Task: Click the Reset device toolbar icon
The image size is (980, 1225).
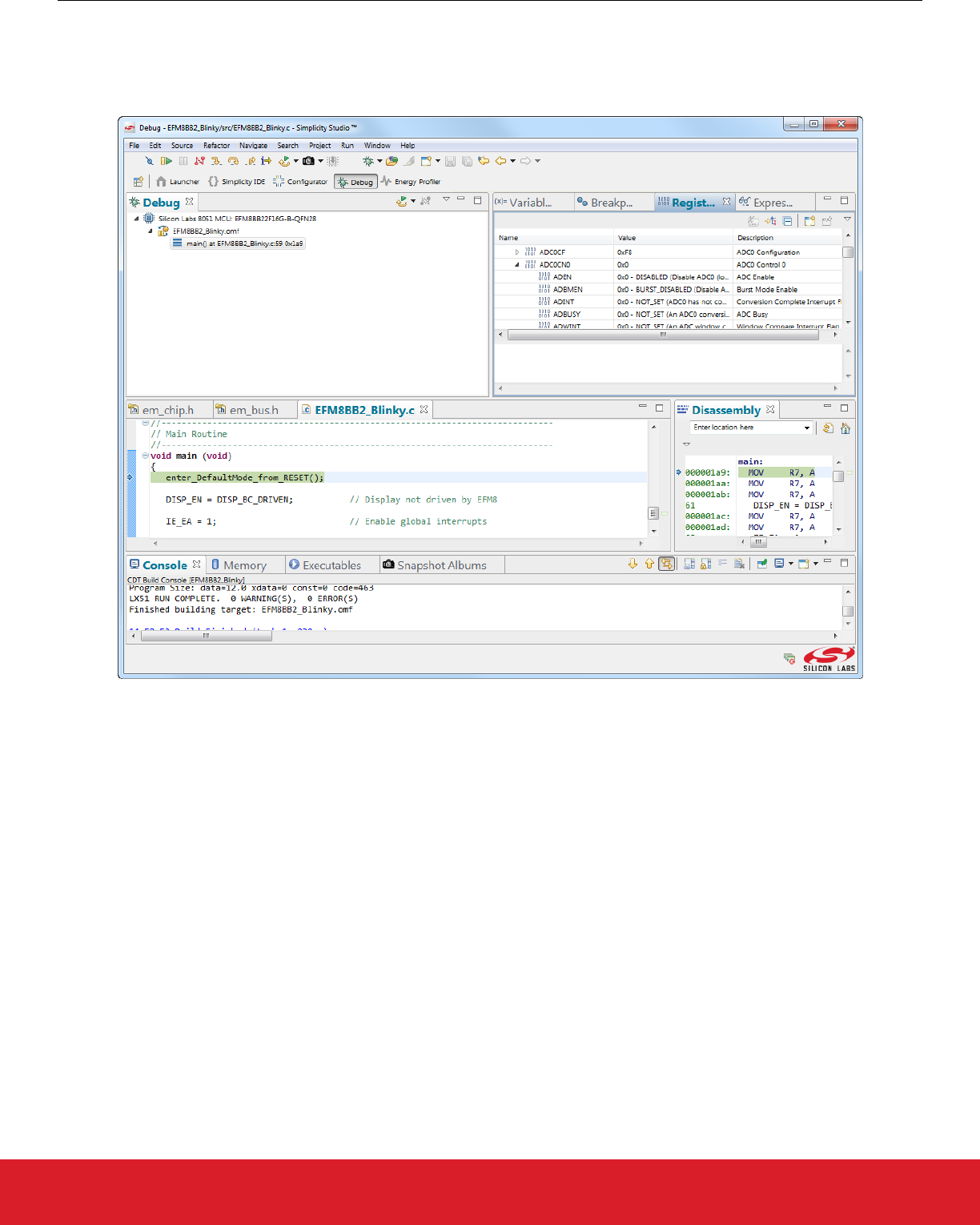Action: click(283, 161)
